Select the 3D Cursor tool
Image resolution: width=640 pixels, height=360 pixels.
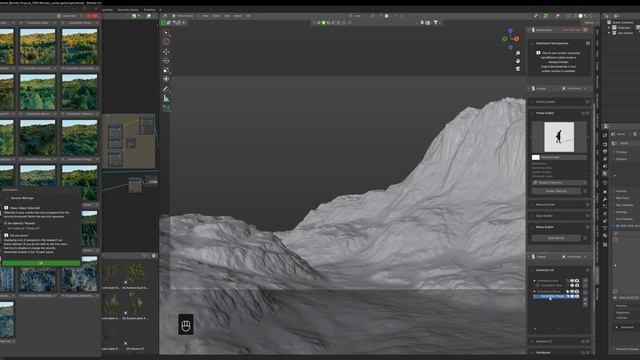(x=166, y=42)
